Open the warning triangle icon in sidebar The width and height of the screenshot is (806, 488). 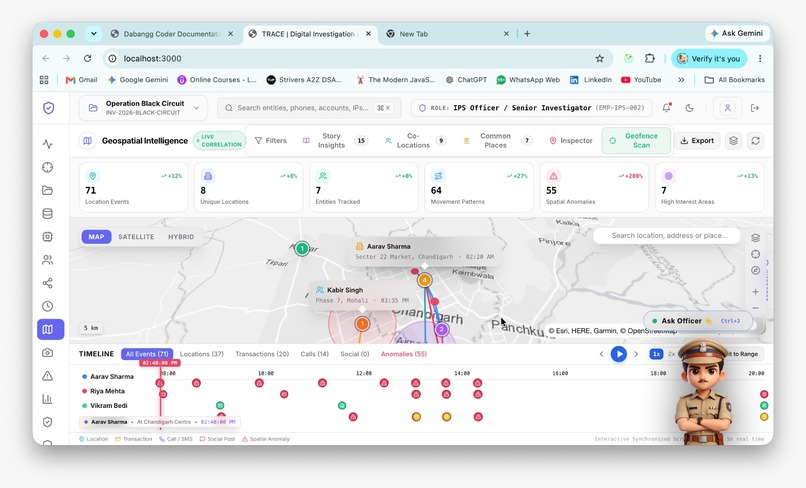48,376
